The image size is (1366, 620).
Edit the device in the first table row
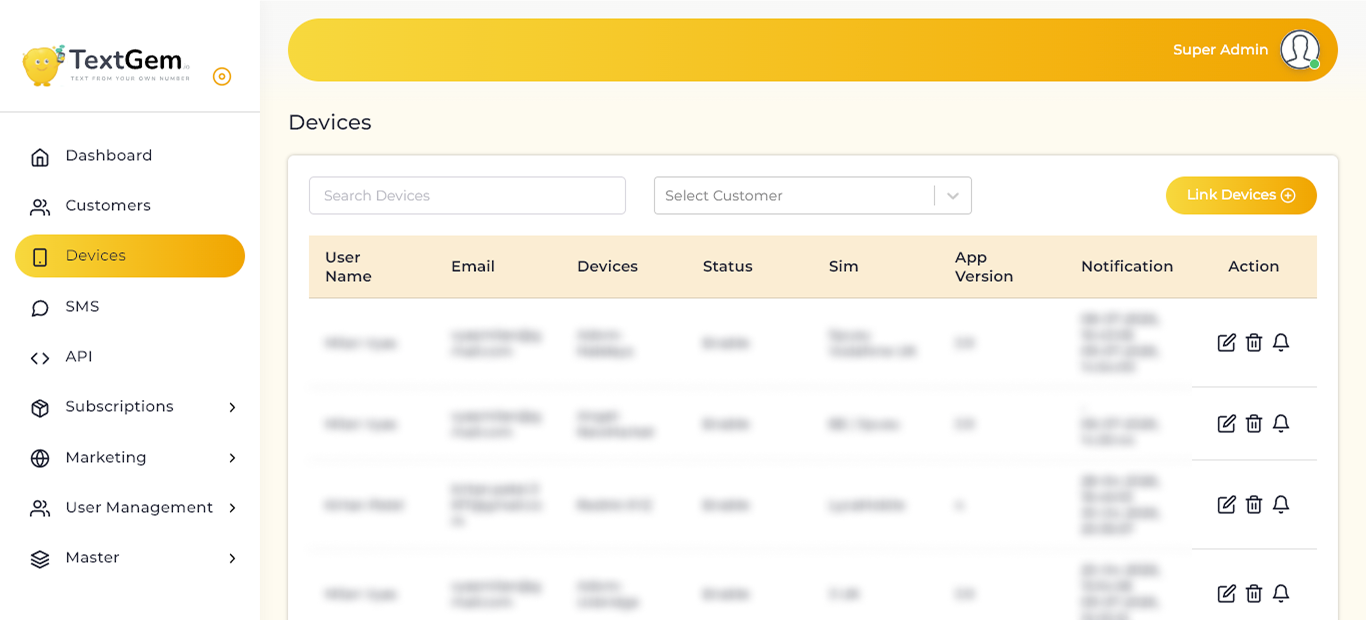(x=1226, y=343)
